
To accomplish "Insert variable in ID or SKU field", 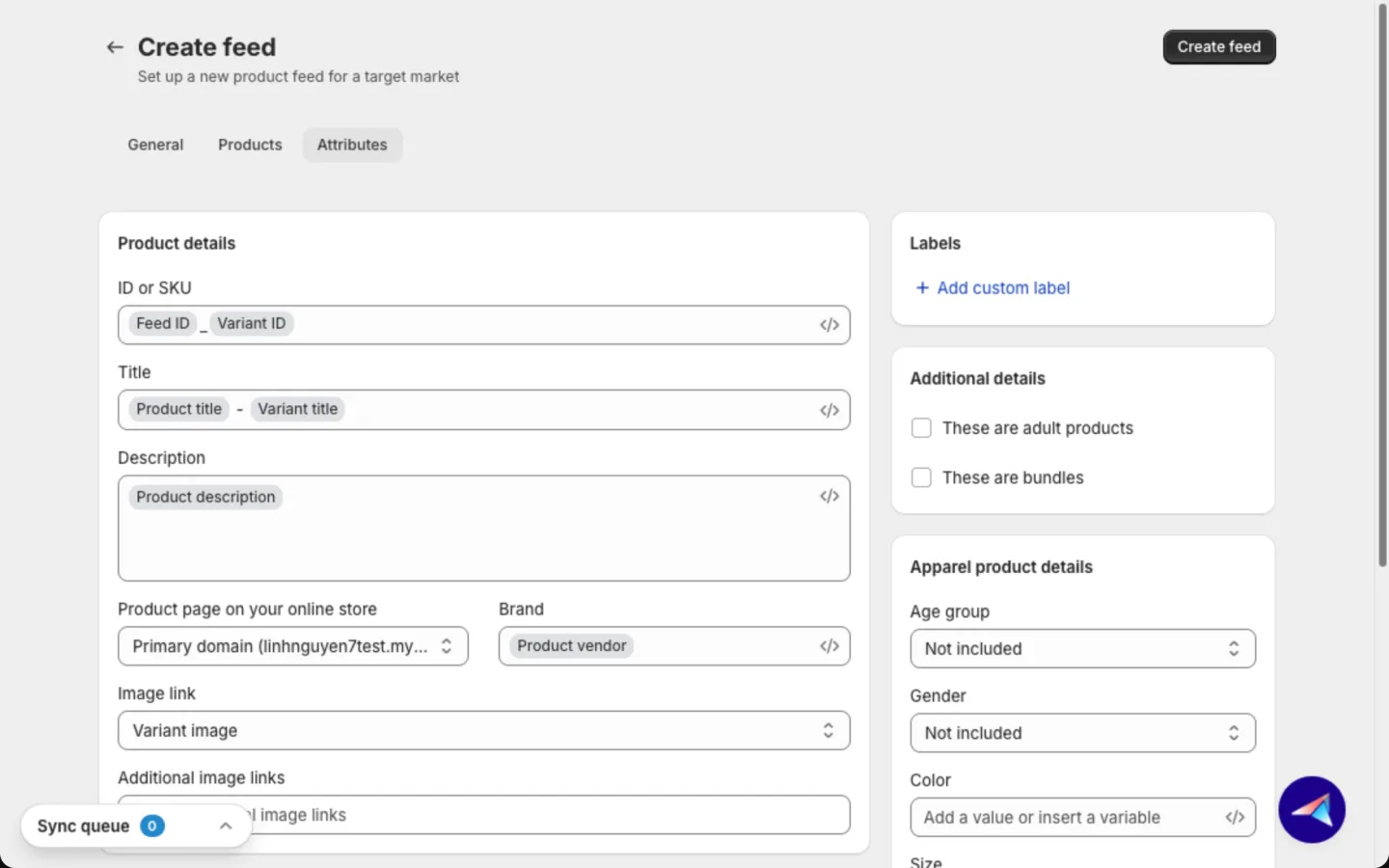I will (x=830, y=325).
